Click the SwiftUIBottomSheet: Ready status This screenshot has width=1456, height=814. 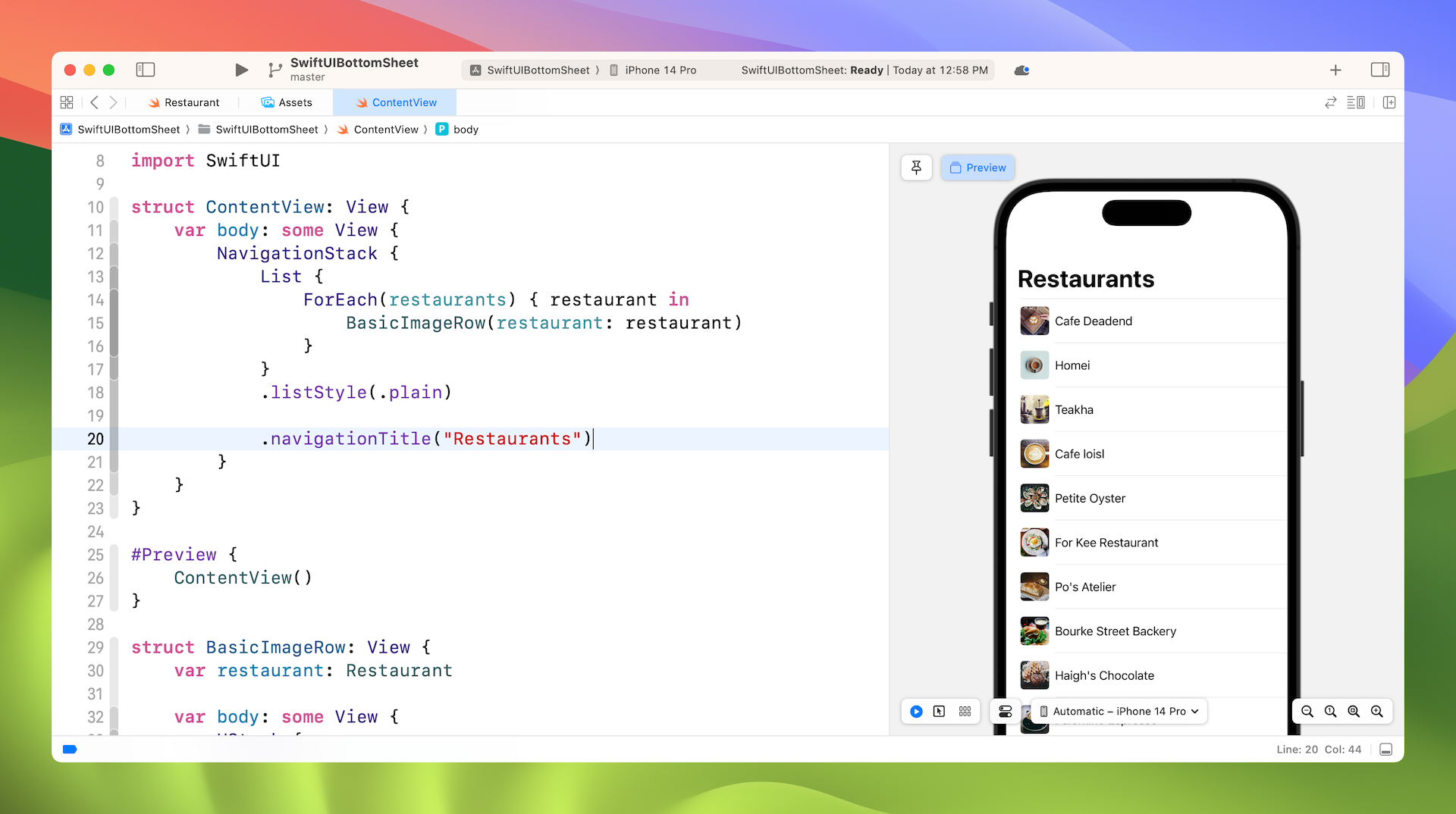(x=812, y=70)
